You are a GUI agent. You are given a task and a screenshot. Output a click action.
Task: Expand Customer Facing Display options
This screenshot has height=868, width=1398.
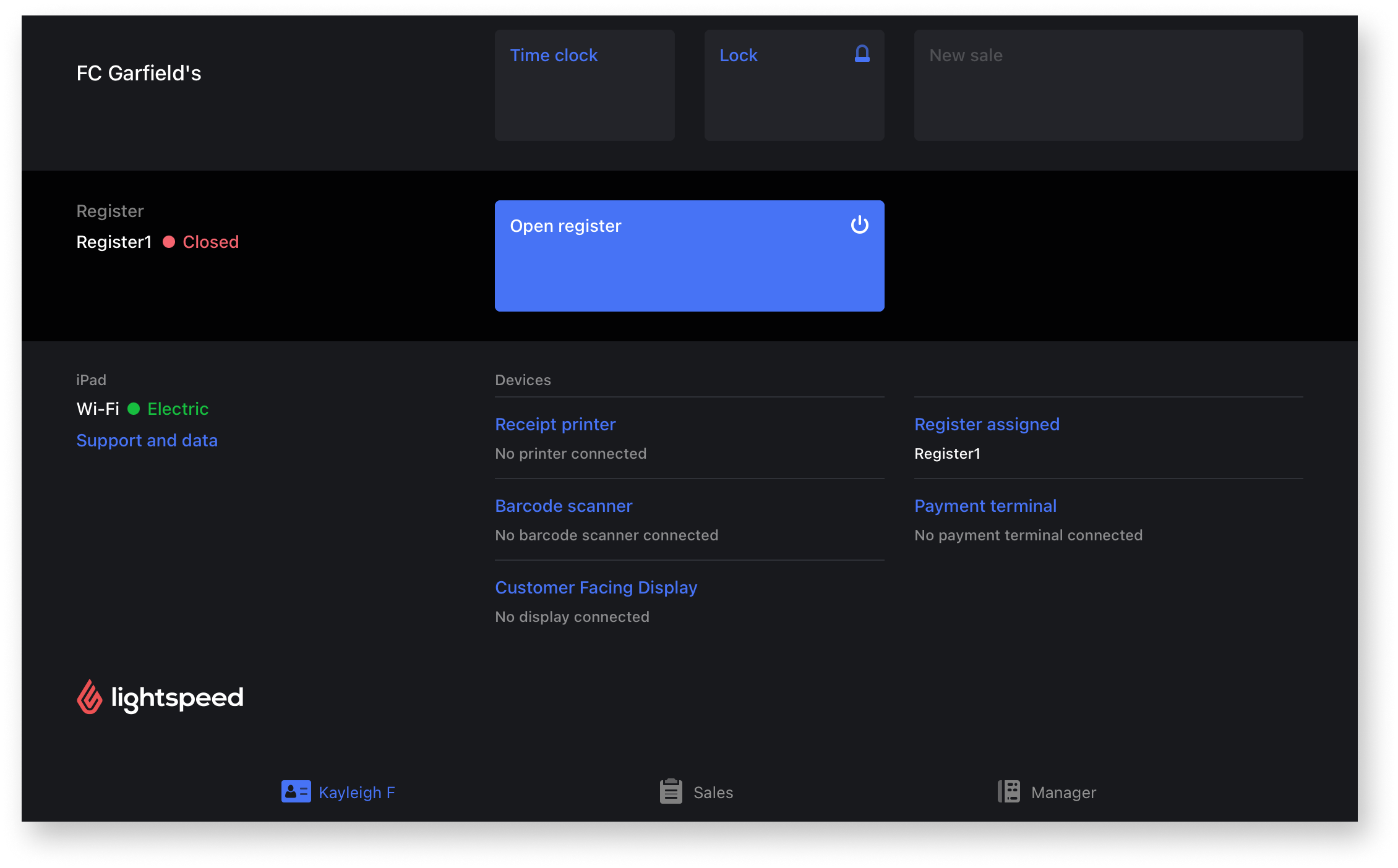tap(597, 587)
